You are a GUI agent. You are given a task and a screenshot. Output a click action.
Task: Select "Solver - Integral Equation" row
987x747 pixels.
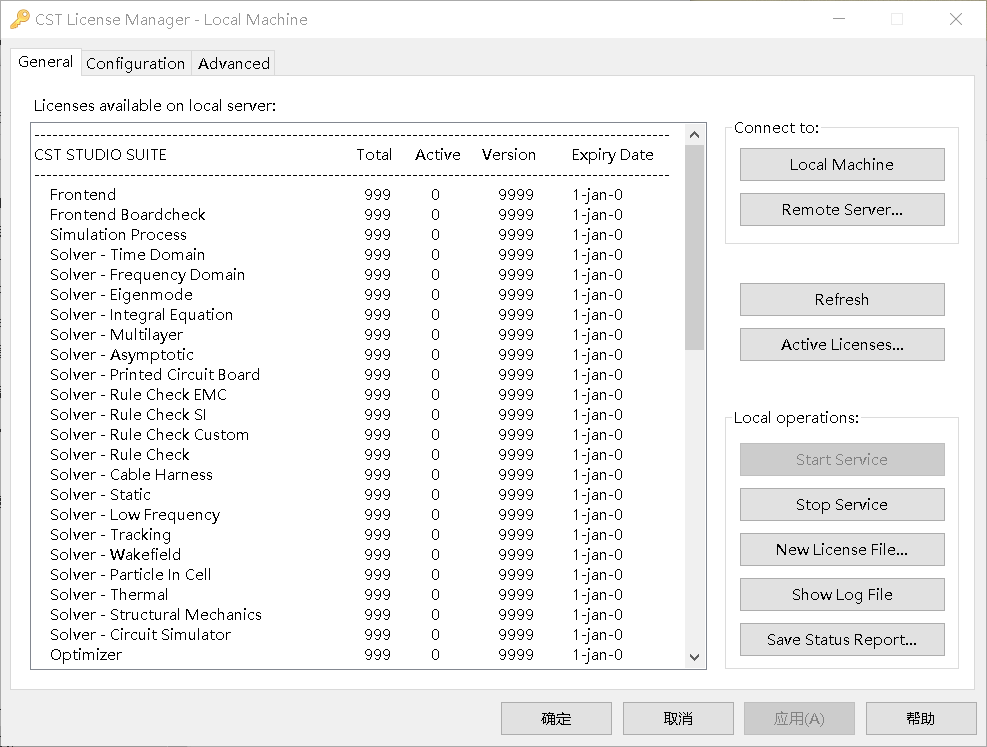coord(336,315)
